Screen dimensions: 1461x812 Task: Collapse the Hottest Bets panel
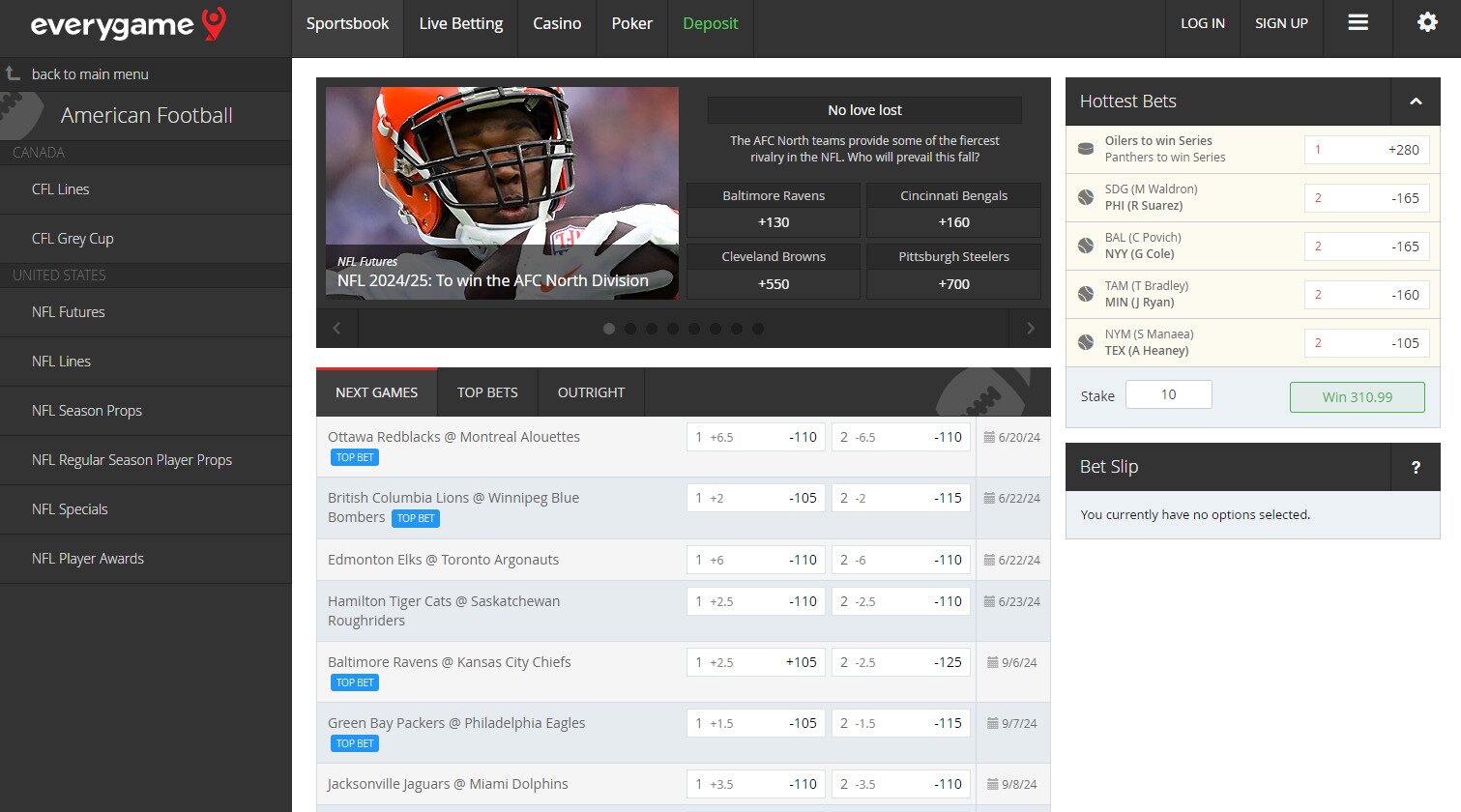point(1416,101)
